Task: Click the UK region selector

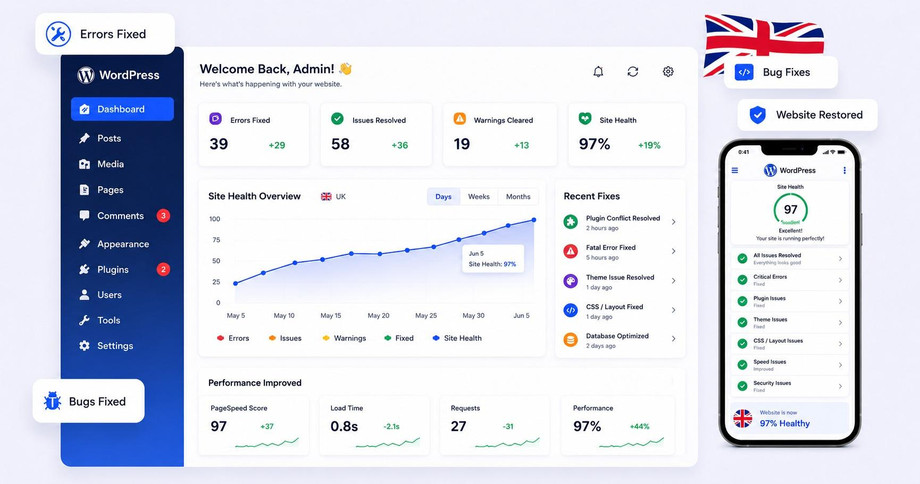Action: point(333,197)
